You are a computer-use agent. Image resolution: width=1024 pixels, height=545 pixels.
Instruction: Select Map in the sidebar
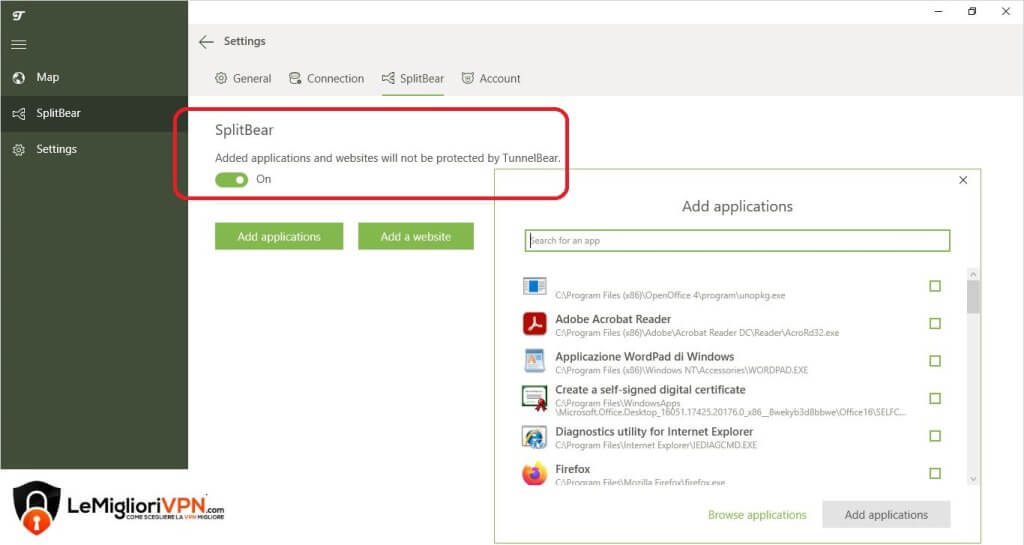click(x=94, y=78)
